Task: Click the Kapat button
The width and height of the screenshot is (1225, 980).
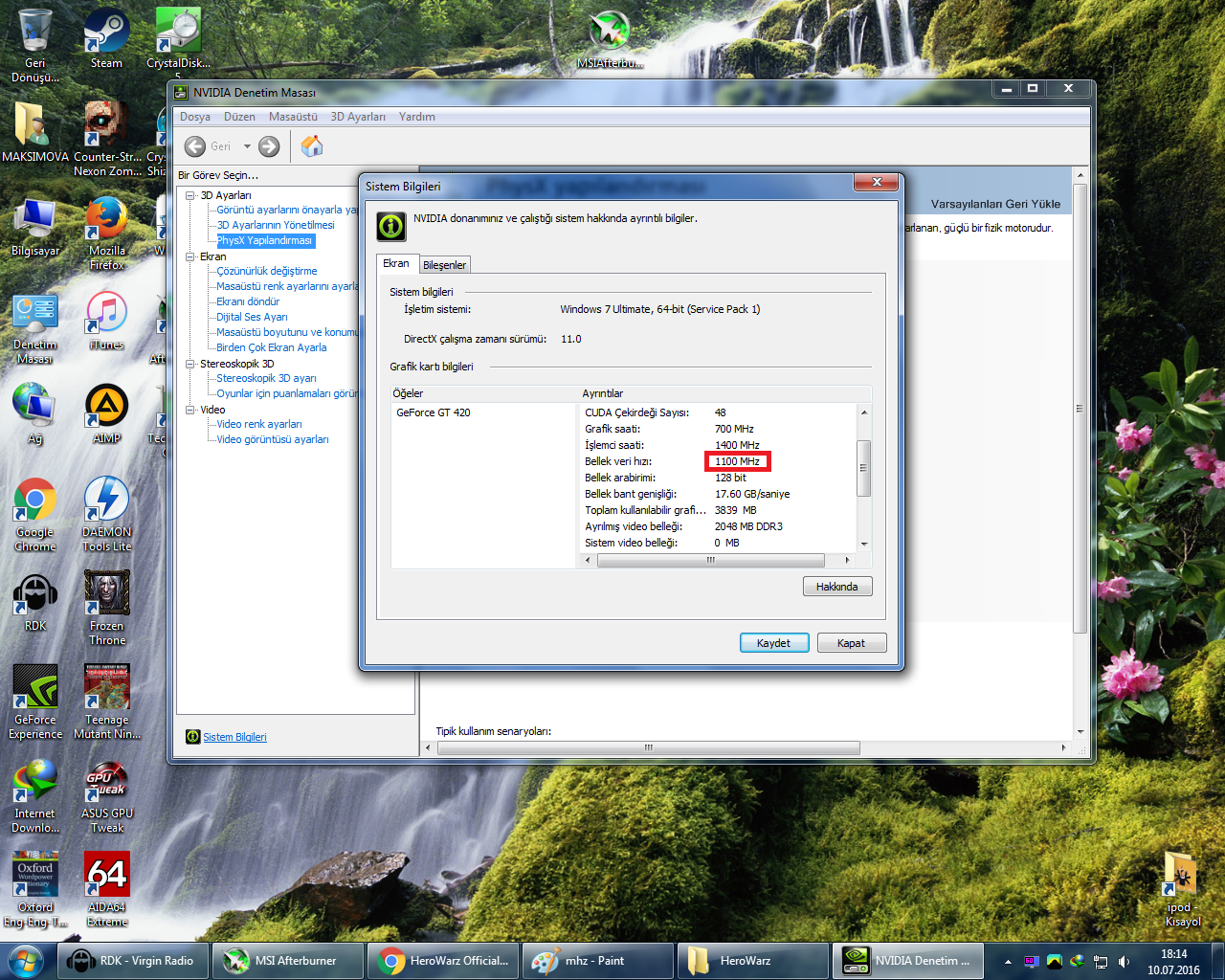Action: click(852, 643)
